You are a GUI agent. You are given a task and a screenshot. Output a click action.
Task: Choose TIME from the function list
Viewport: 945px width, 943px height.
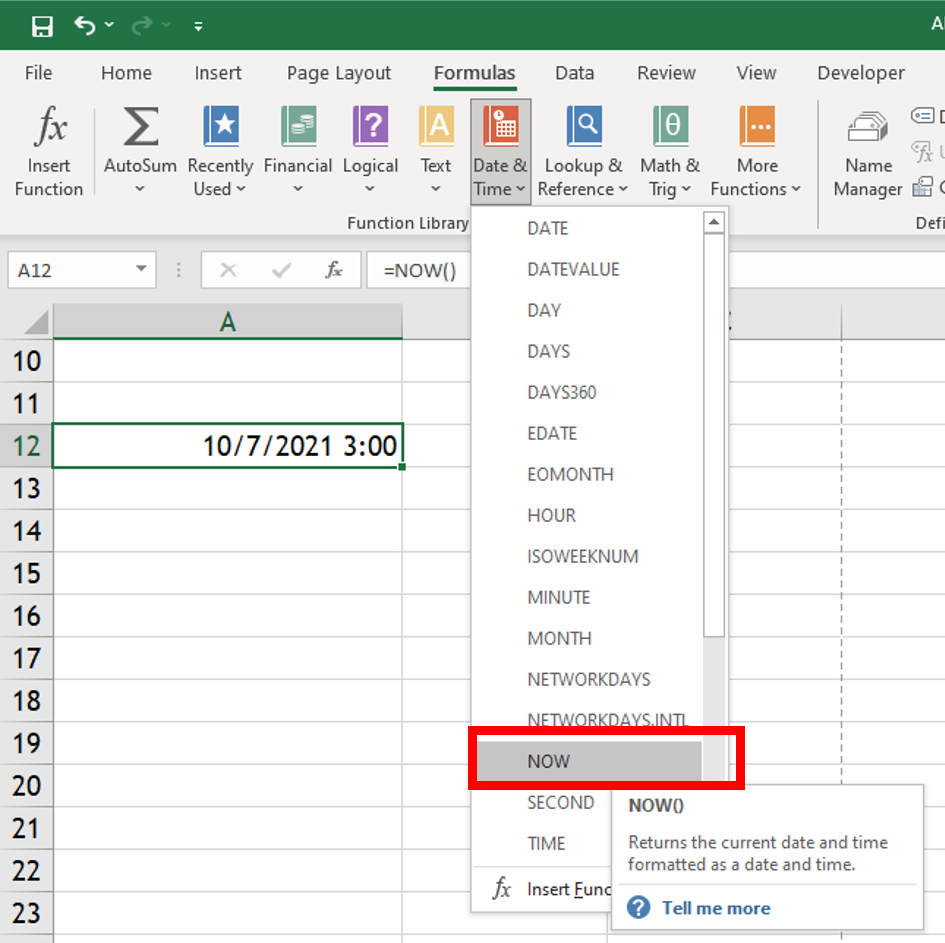click(542, 843)
